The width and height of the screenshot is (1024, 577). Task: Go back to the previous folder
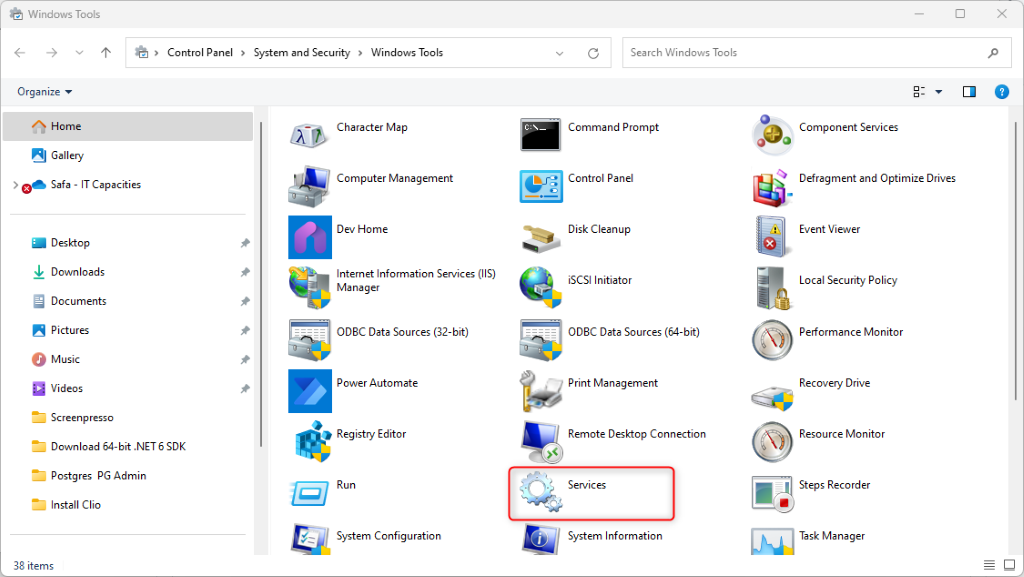20,53
